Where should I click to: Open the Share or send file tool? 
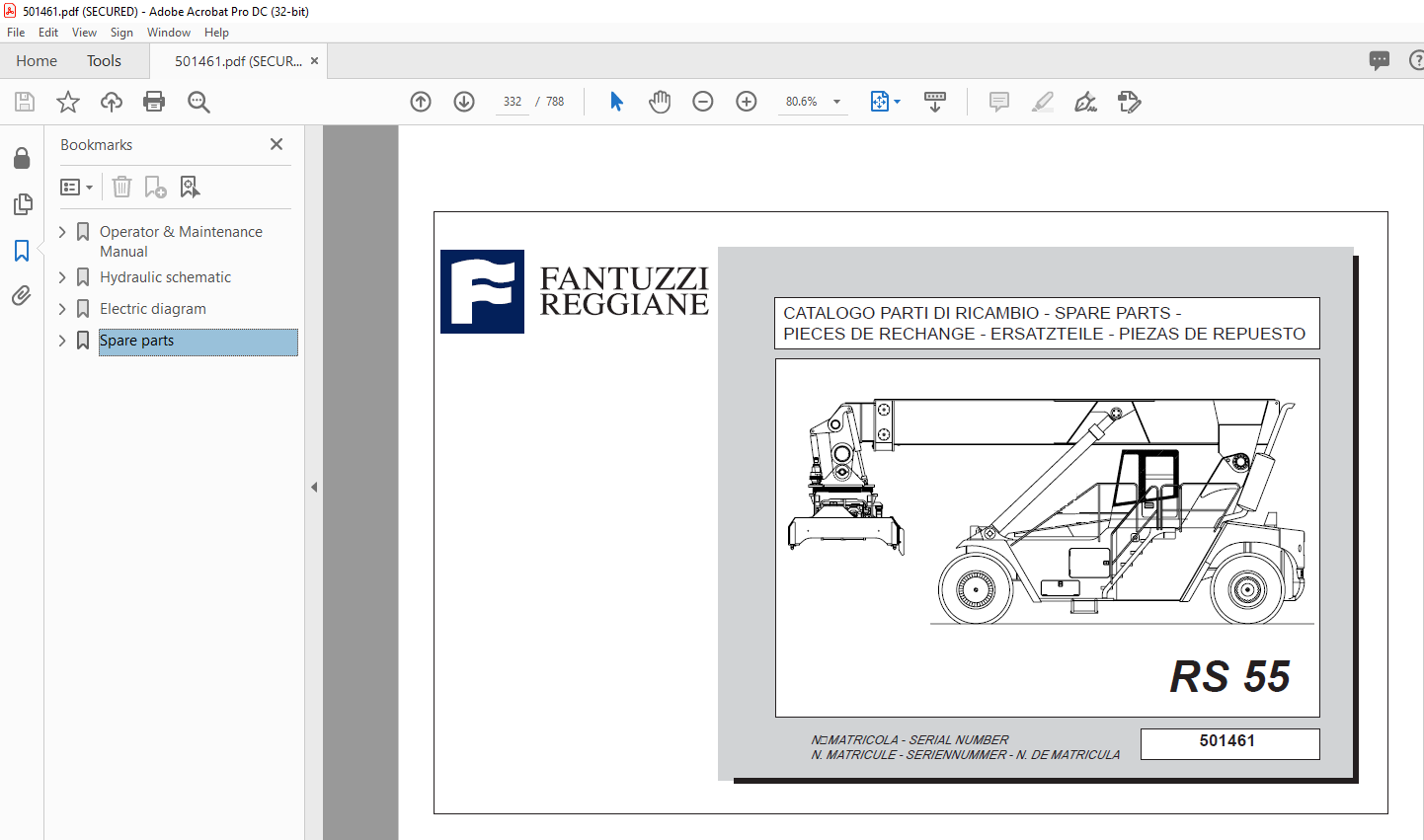coord(1130,102)
